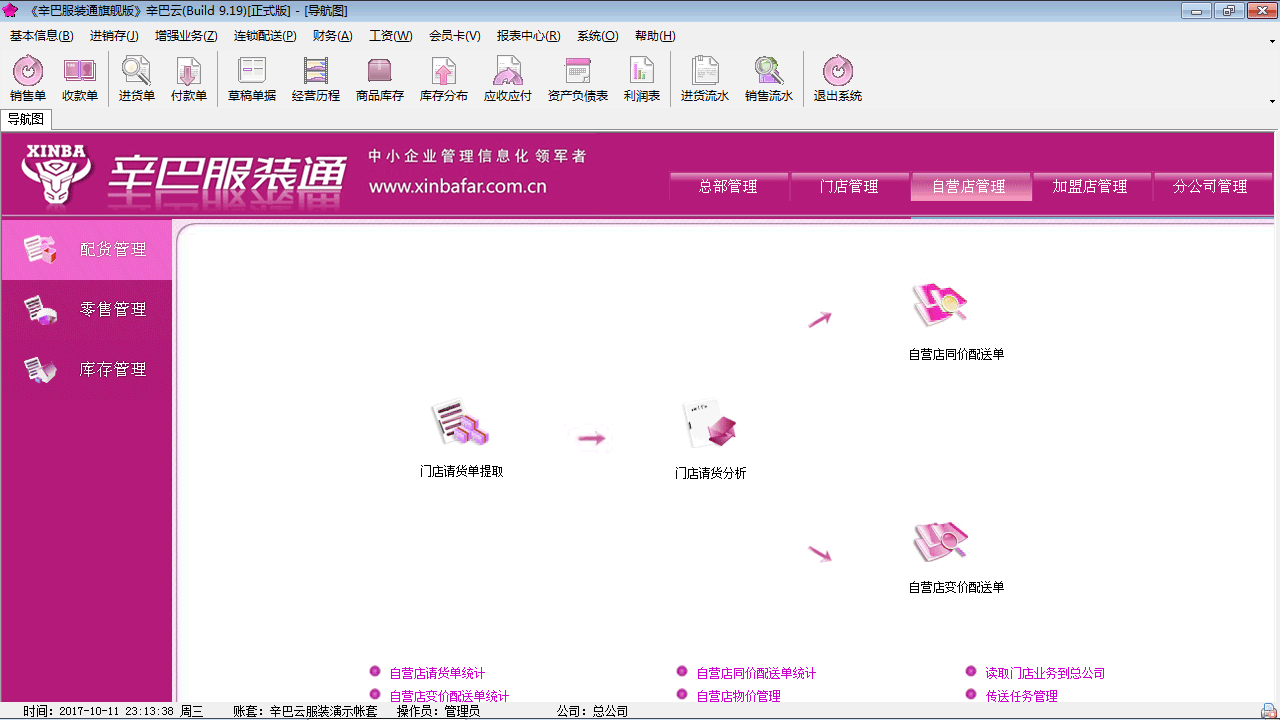The height and width of the screenshot is (720, 1280).
Task: Show 商品库存 via toolbar icon
Action: (x=380, y=79)
